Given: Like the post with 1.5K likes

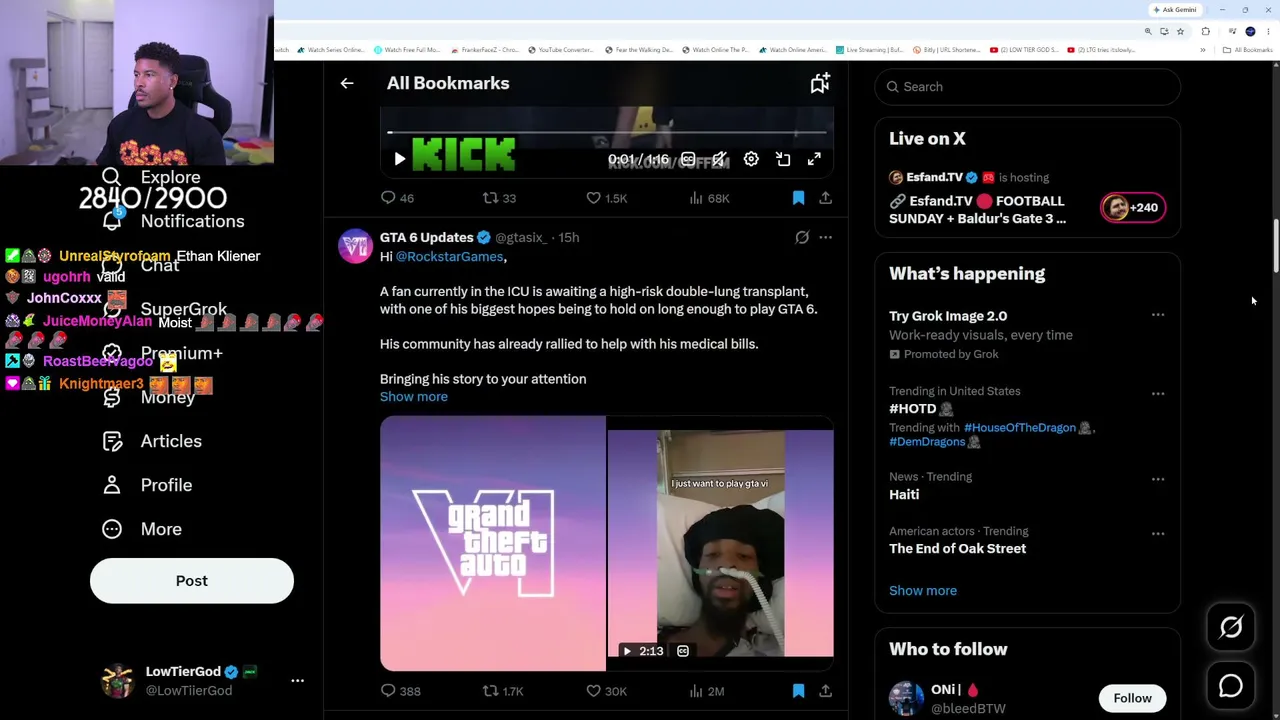Looking at the screenshot, I should pos(606,198).
